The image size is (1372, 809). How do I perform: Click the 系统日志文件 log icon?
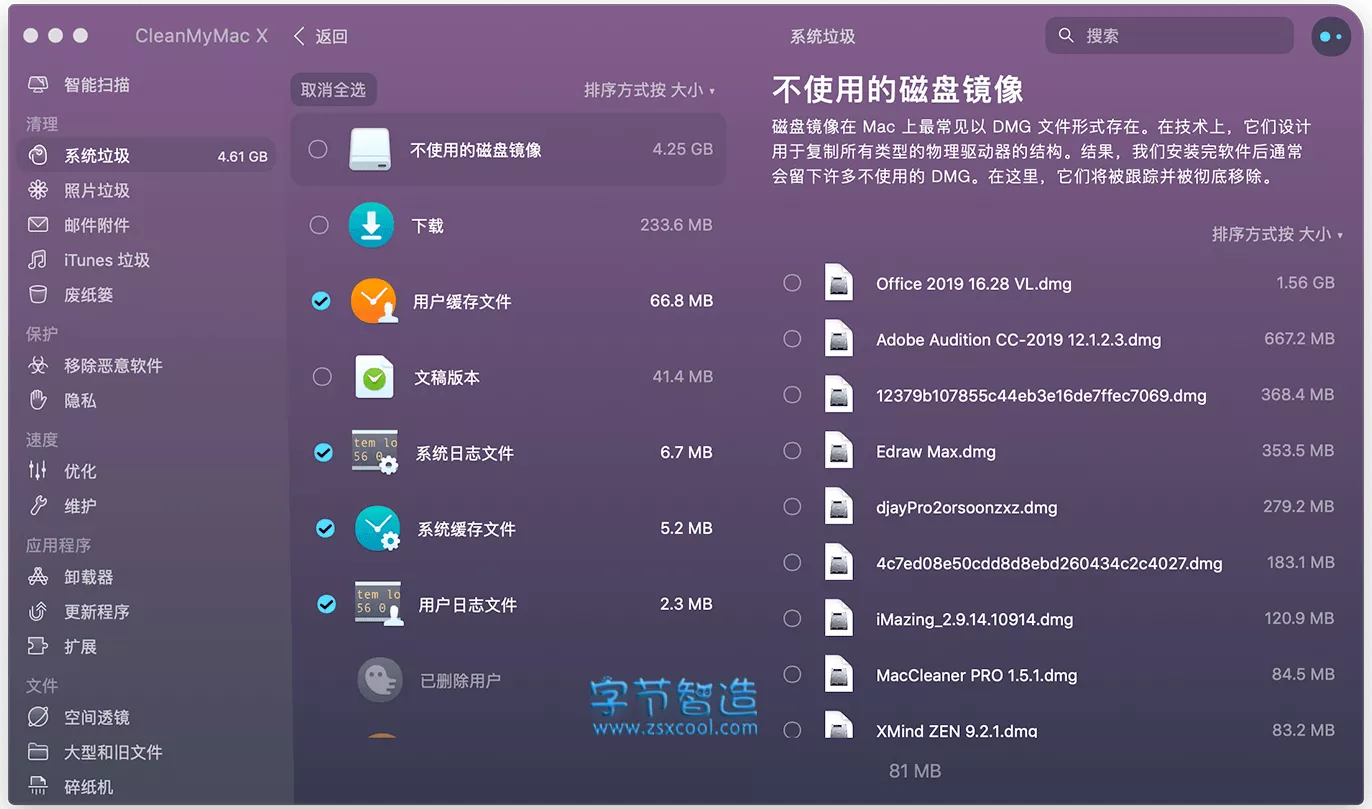tap(376, 453)
